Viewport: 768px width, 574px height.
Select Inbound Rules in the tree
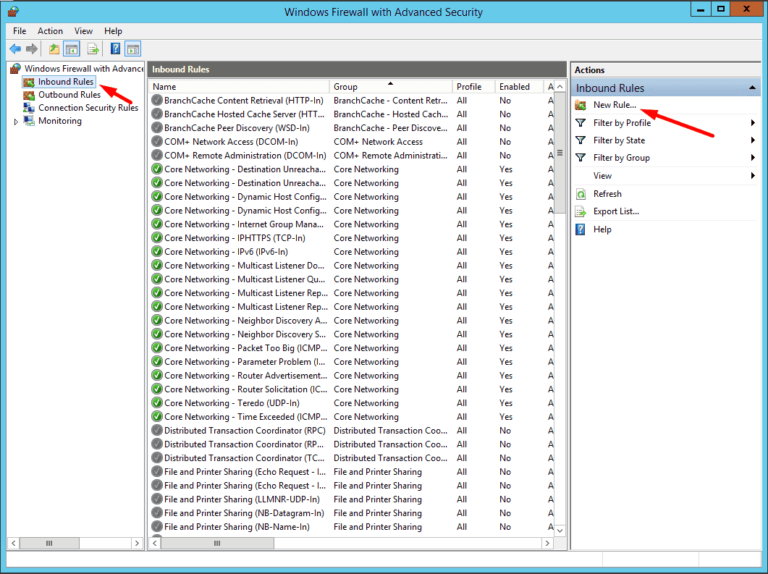tap(66, 82)
